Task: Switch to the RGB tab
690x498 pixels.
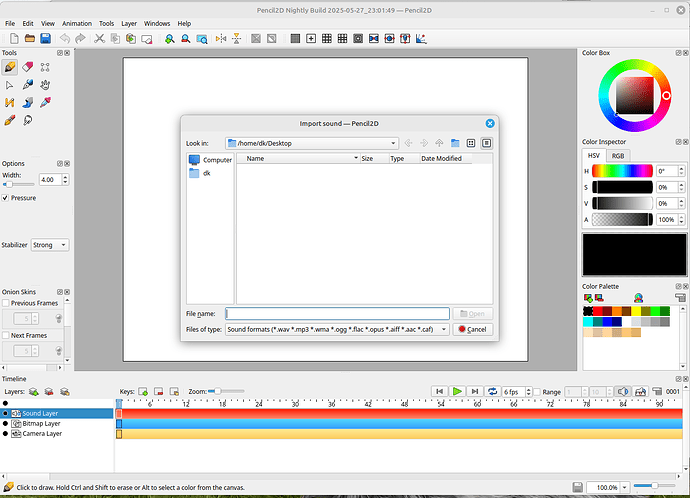Action: click(617, 156)
